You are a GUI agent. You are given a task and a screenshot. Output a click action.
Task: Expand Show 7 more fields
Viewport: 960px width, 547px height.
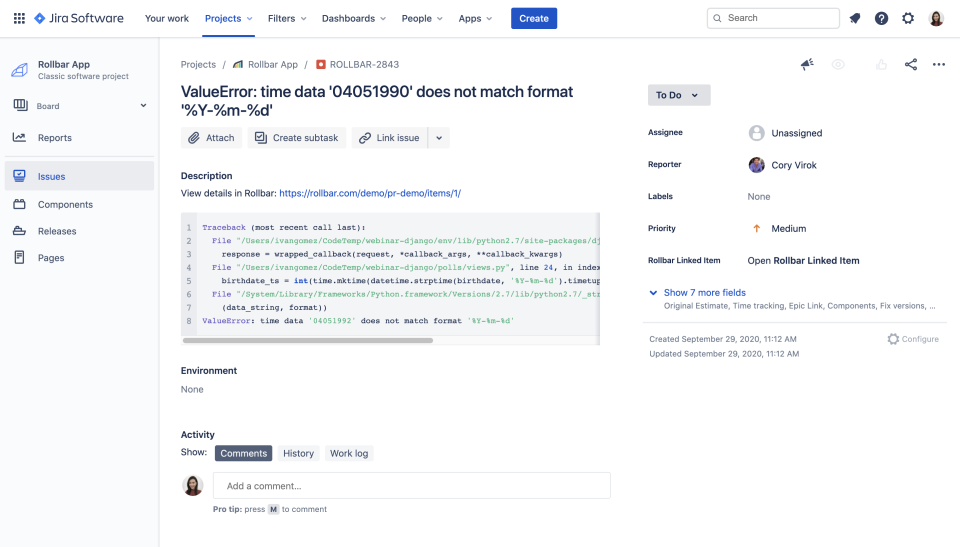coord(704,293)
